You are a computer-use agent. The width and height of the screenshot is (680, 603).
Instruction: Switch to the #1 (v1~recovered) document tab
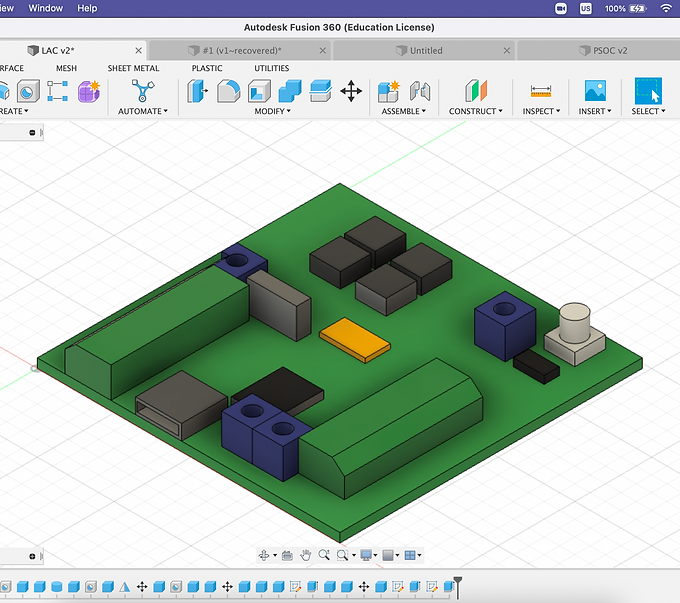tap(240, 50)
